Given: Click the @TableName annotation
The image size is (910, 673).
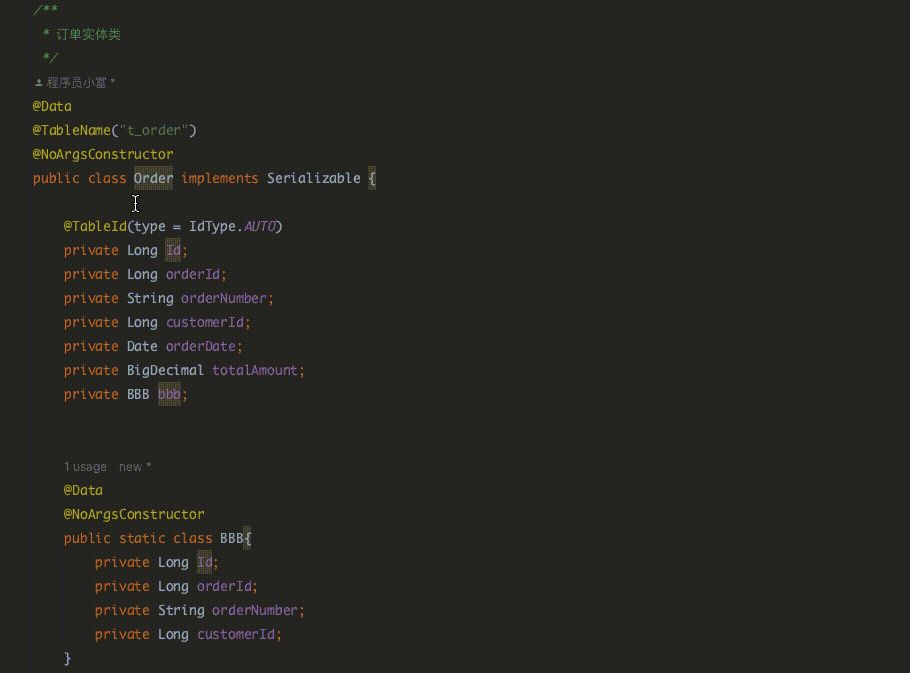Looking at the screenshot, I should click(x=71, y=131).
